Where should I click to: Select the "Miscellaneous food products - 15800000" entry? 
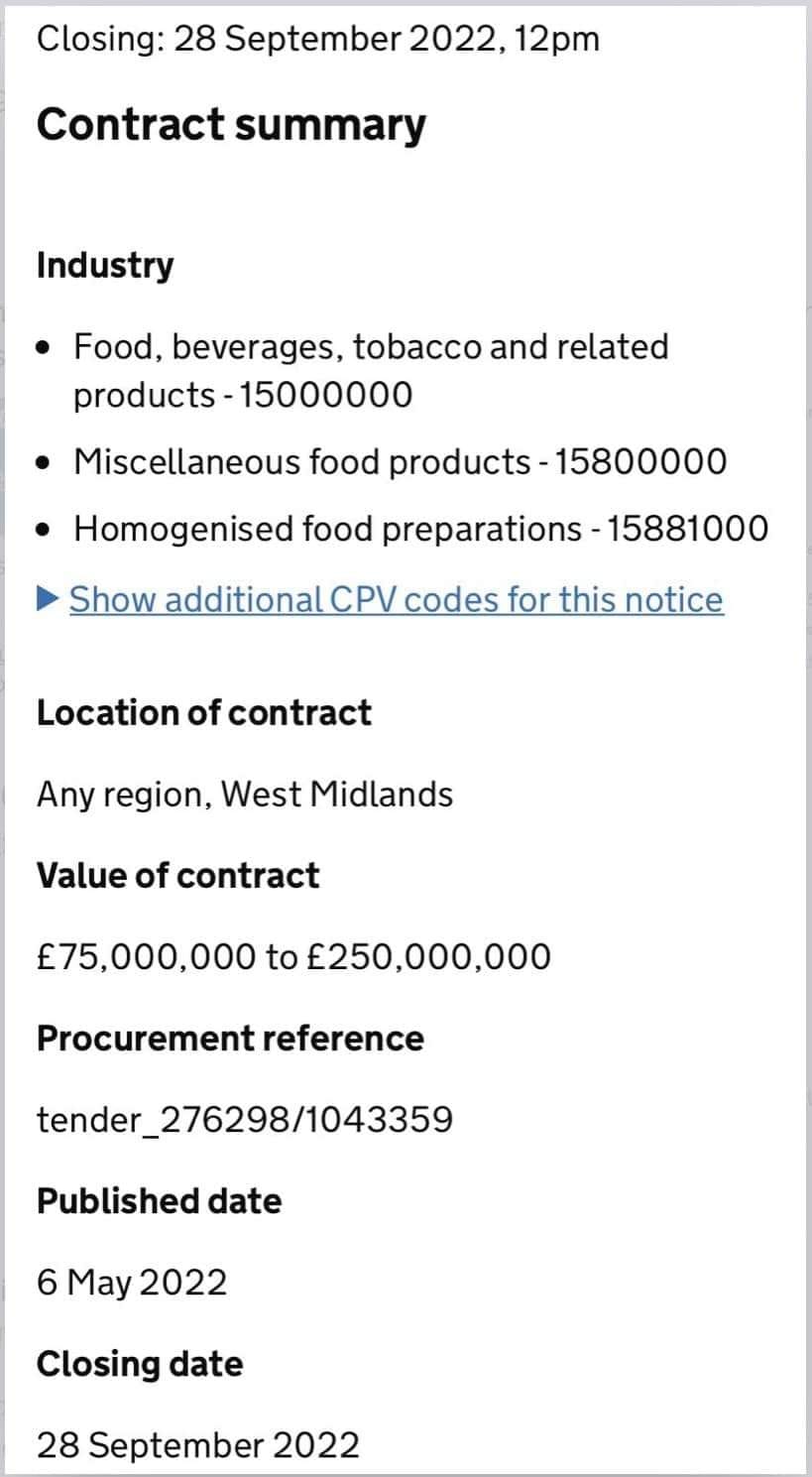[400, 461]
